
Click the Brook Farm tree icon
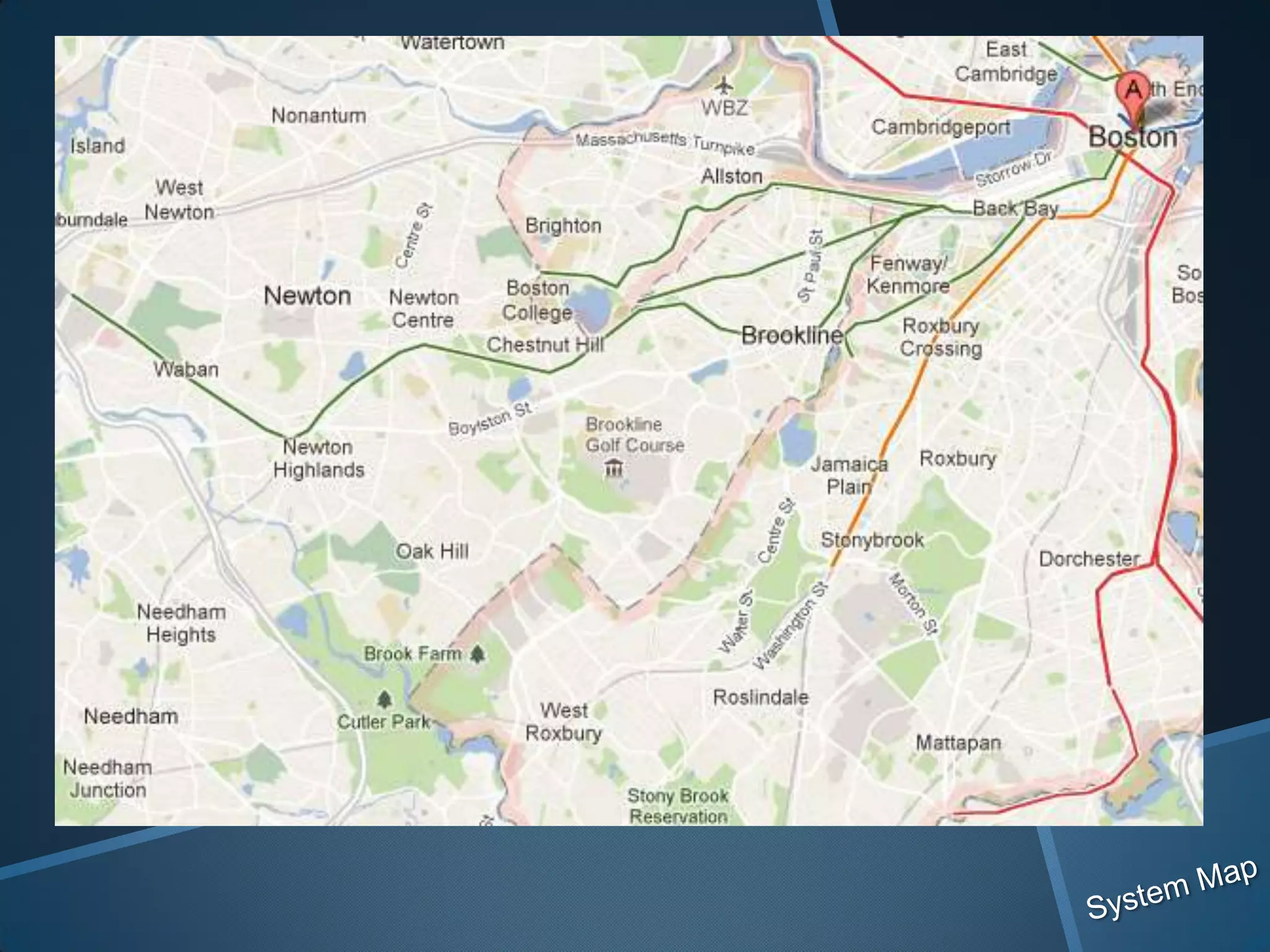click(477, 654)
